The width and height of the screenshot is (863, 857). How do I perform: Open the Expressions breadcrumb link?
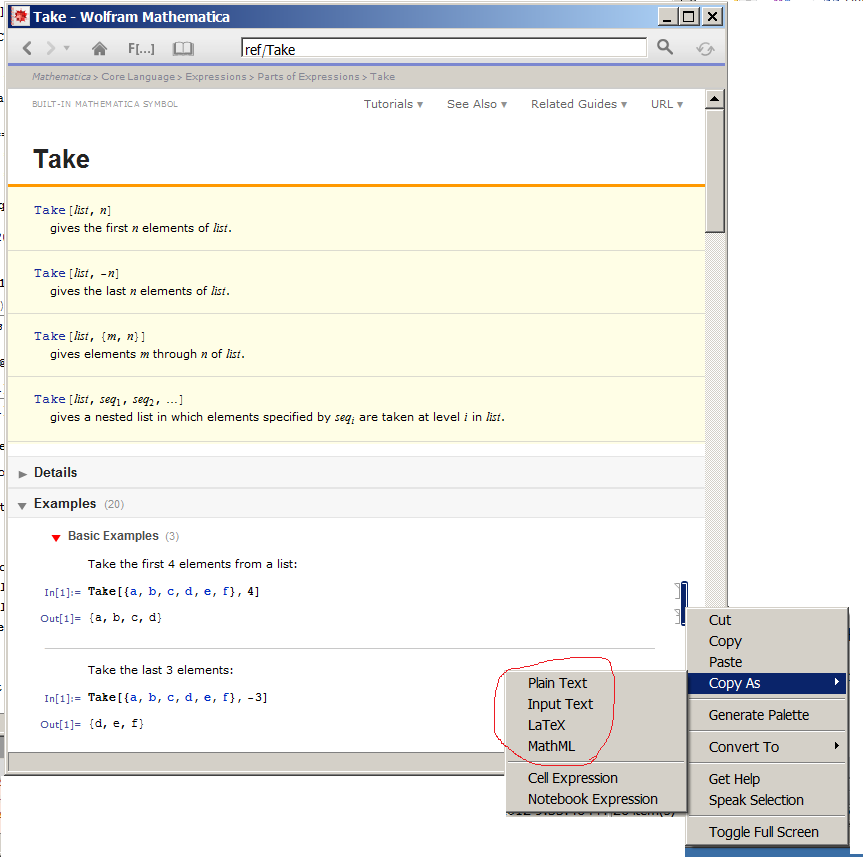coord(216,77)
